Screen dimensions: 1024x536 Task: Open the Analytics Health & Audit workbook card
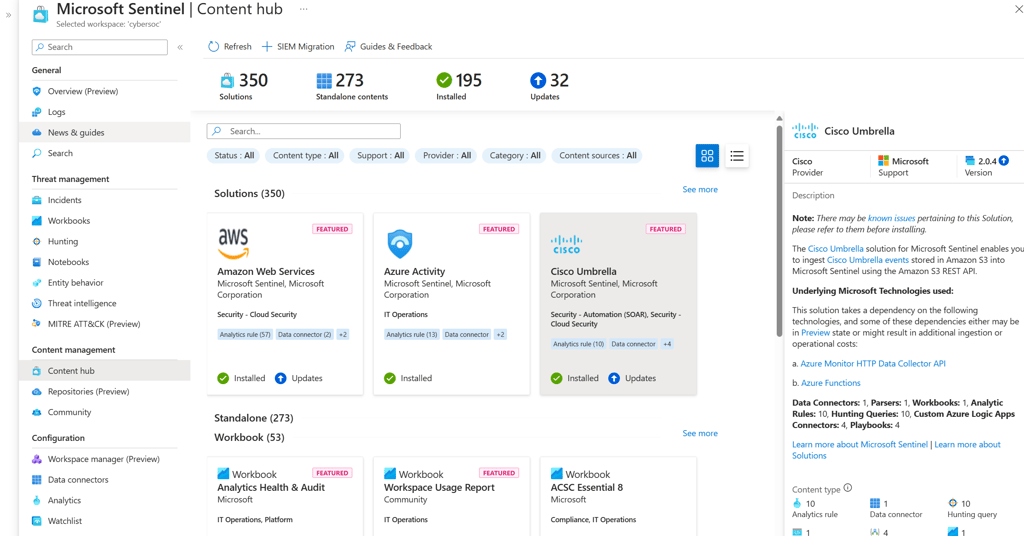click(285, 496)
